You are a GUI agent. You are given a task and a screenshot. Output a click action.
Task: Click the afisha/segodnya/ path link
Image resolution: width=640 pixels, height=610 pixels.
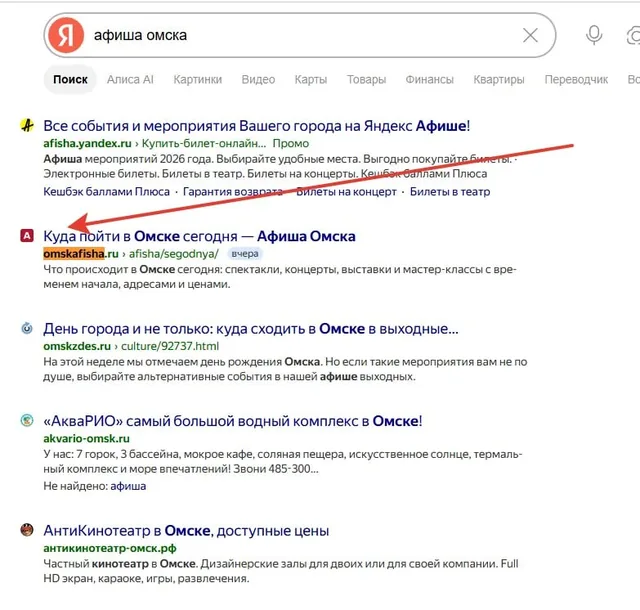[174, 254]
